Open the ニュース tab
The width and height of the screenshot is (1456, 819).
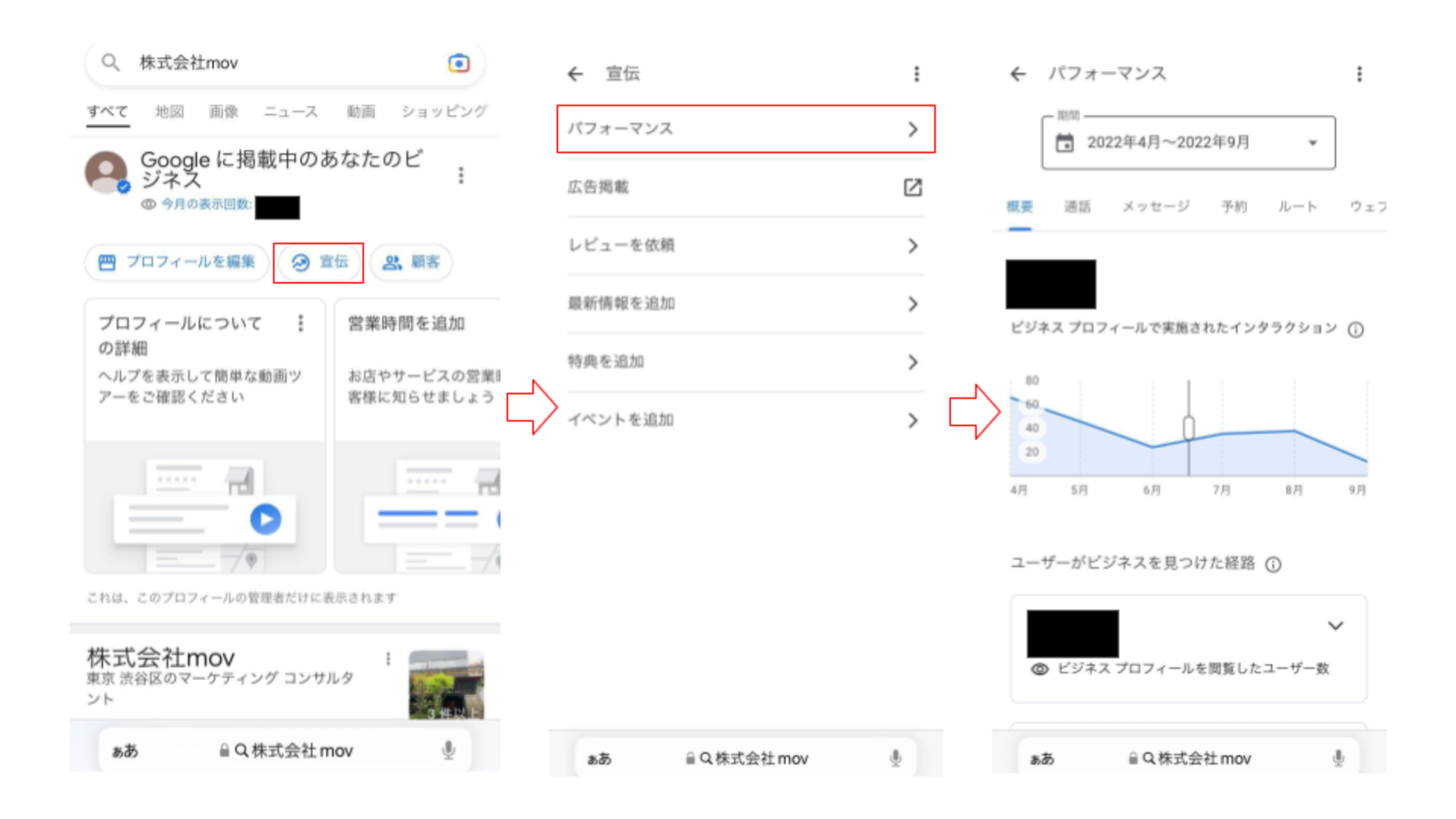coord(290,112)
